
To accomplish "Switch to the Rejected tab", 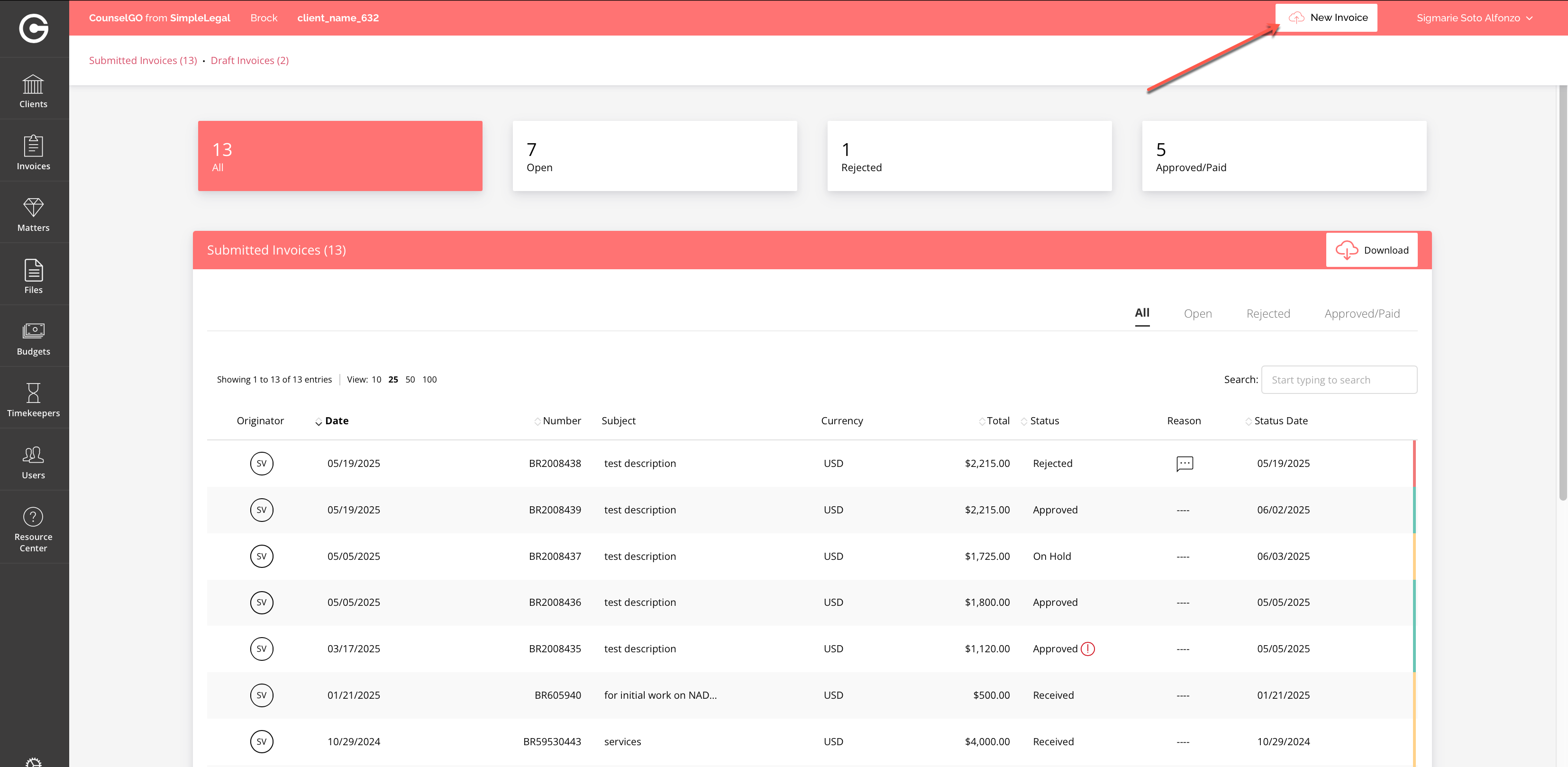I will tap(1267, 313).
